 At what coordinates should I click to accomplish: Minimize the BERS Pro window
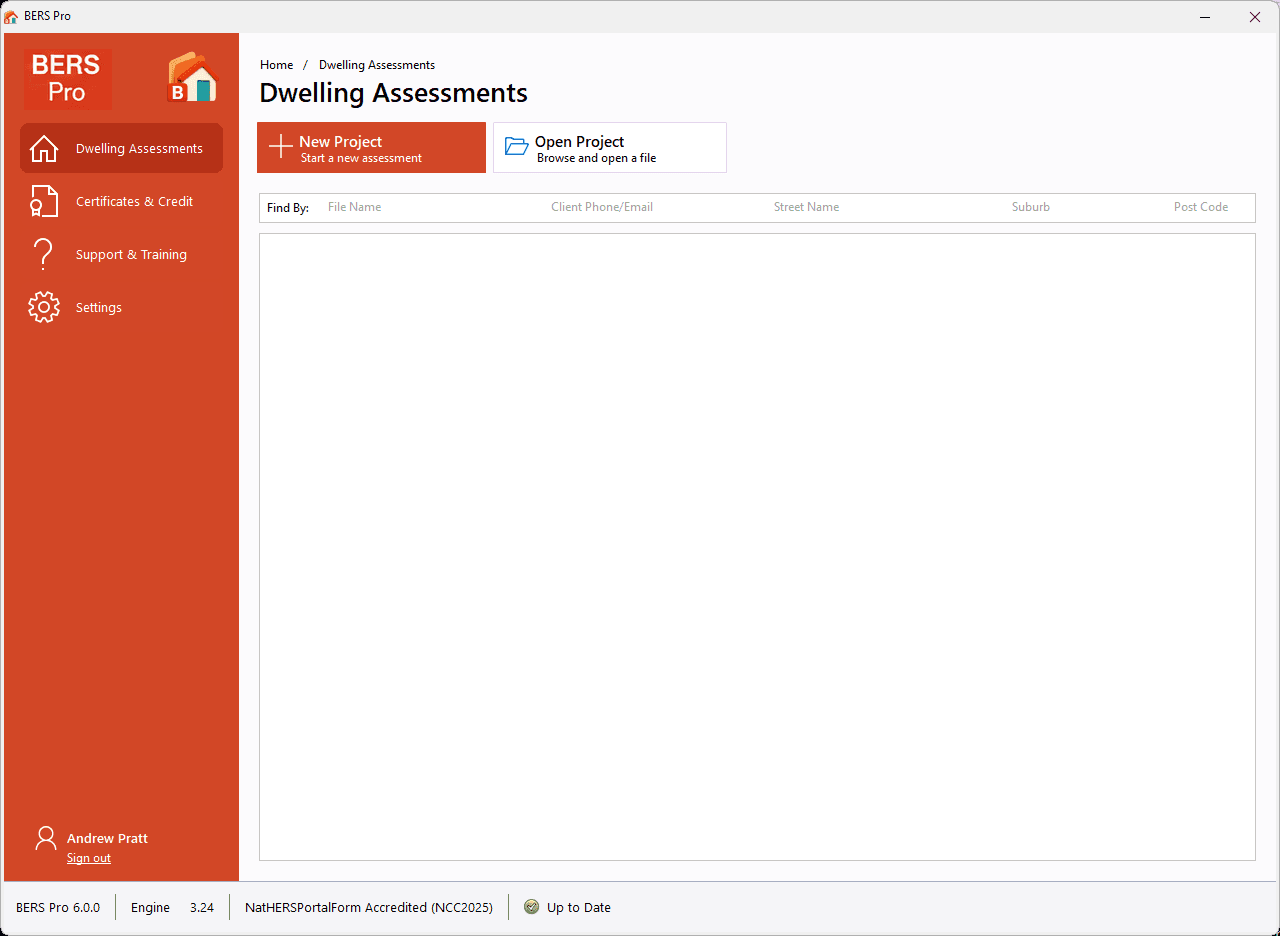[x=1205, y=16]
